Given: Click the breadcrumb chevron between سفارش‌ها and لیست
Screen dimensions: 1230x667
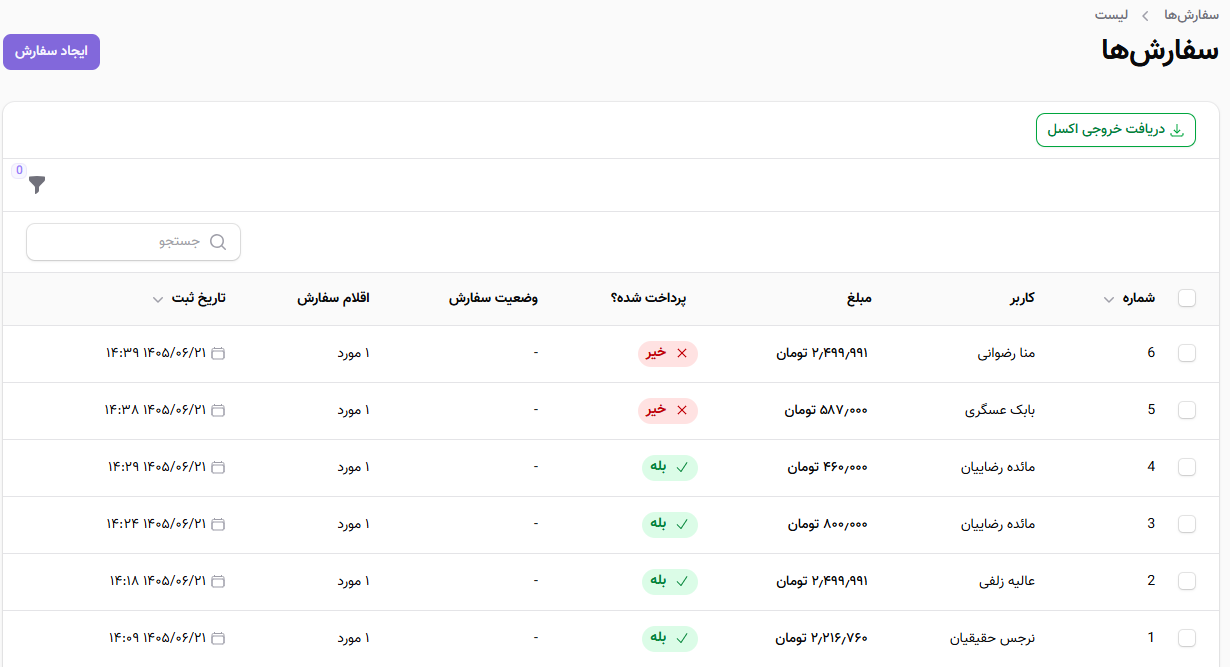Looking at the screenshot, I should coord(1145,16).
